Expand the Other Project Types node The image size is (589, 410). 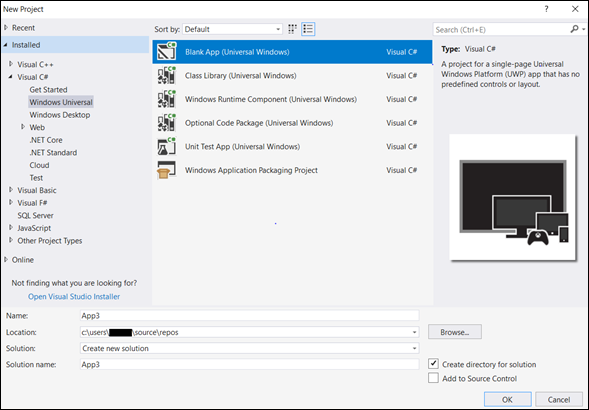(11, 240)
